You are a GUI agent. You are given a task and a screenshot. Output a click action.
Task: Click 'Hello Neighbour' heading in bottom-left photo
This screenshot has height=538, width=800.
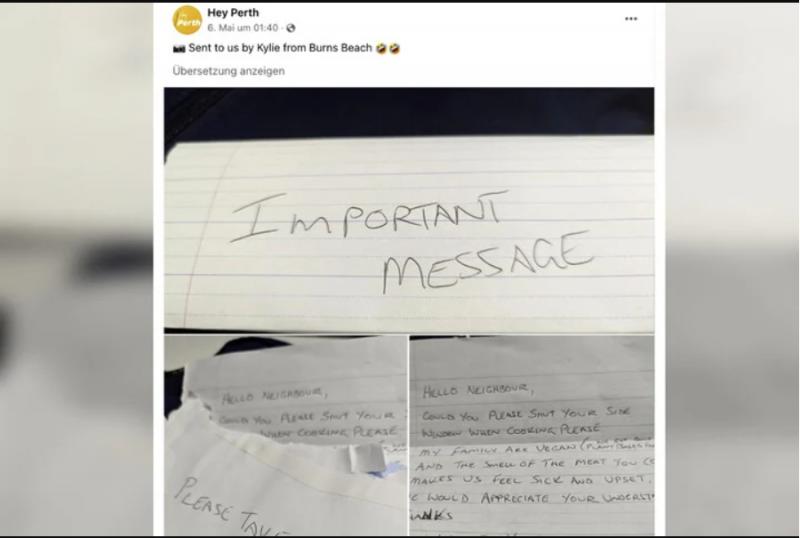[274, 395]
